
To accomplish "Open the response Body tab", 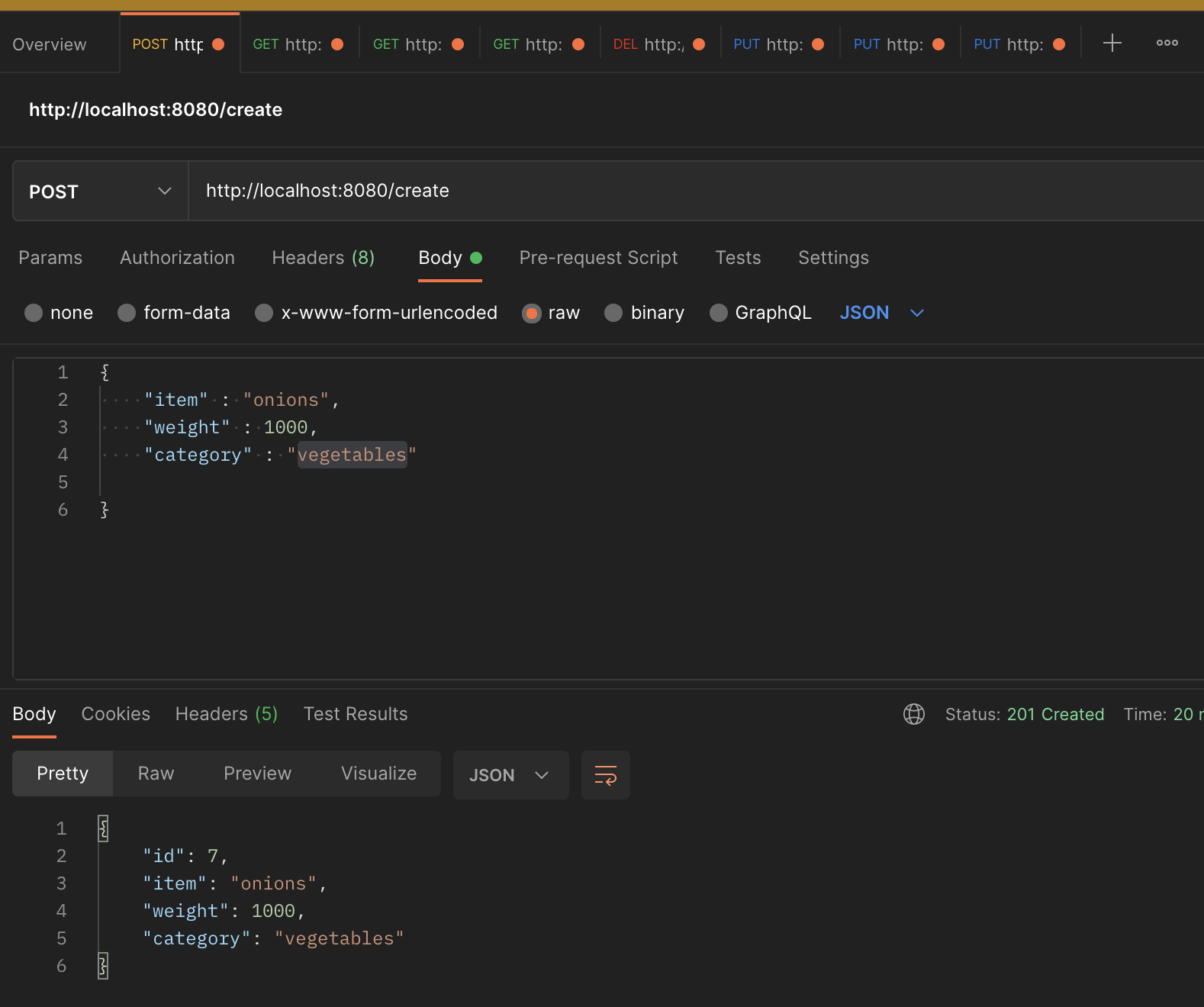I will [34, 714].
